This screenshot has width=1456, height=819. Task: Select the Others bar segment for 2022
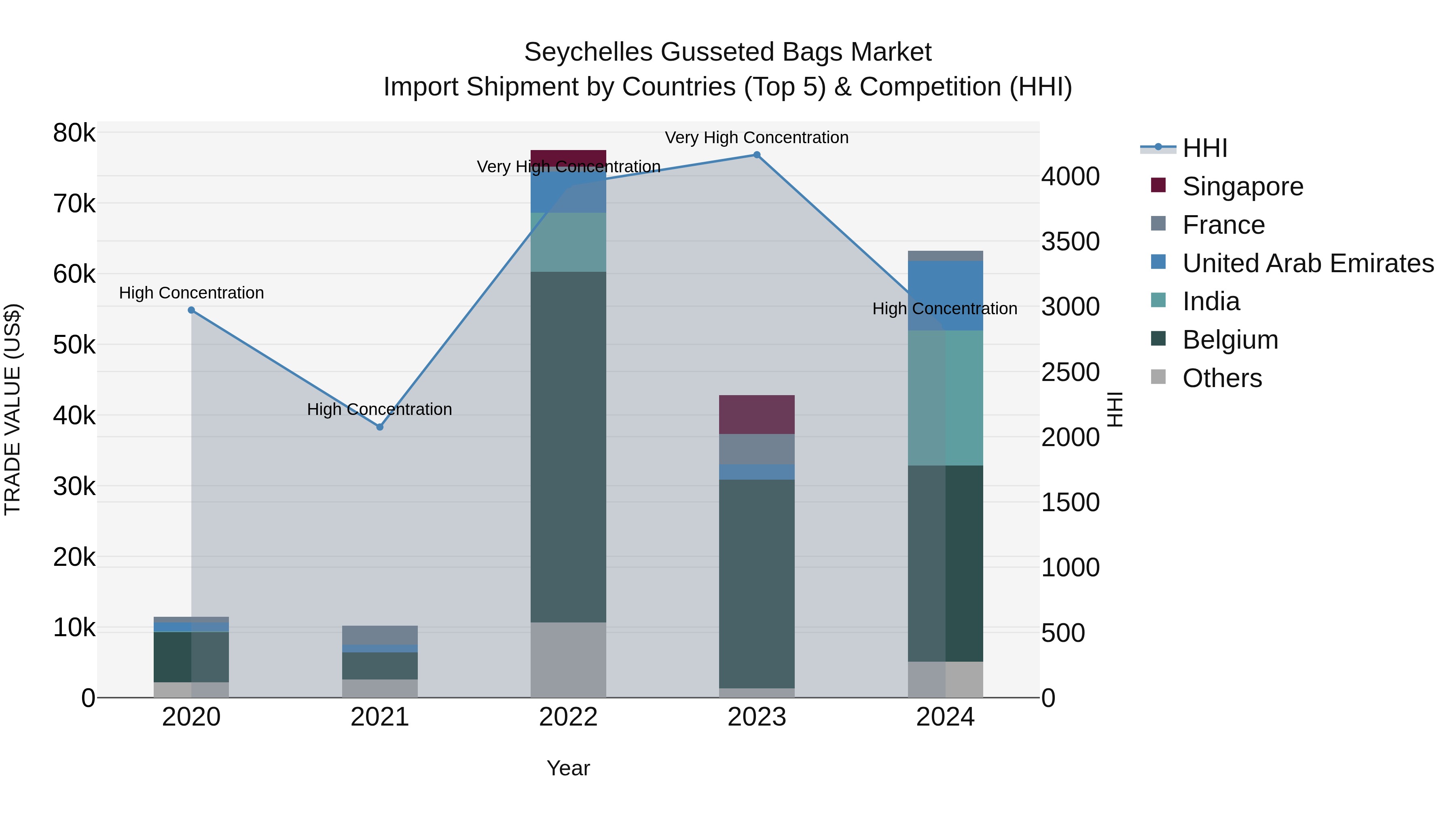pos(568,660)
